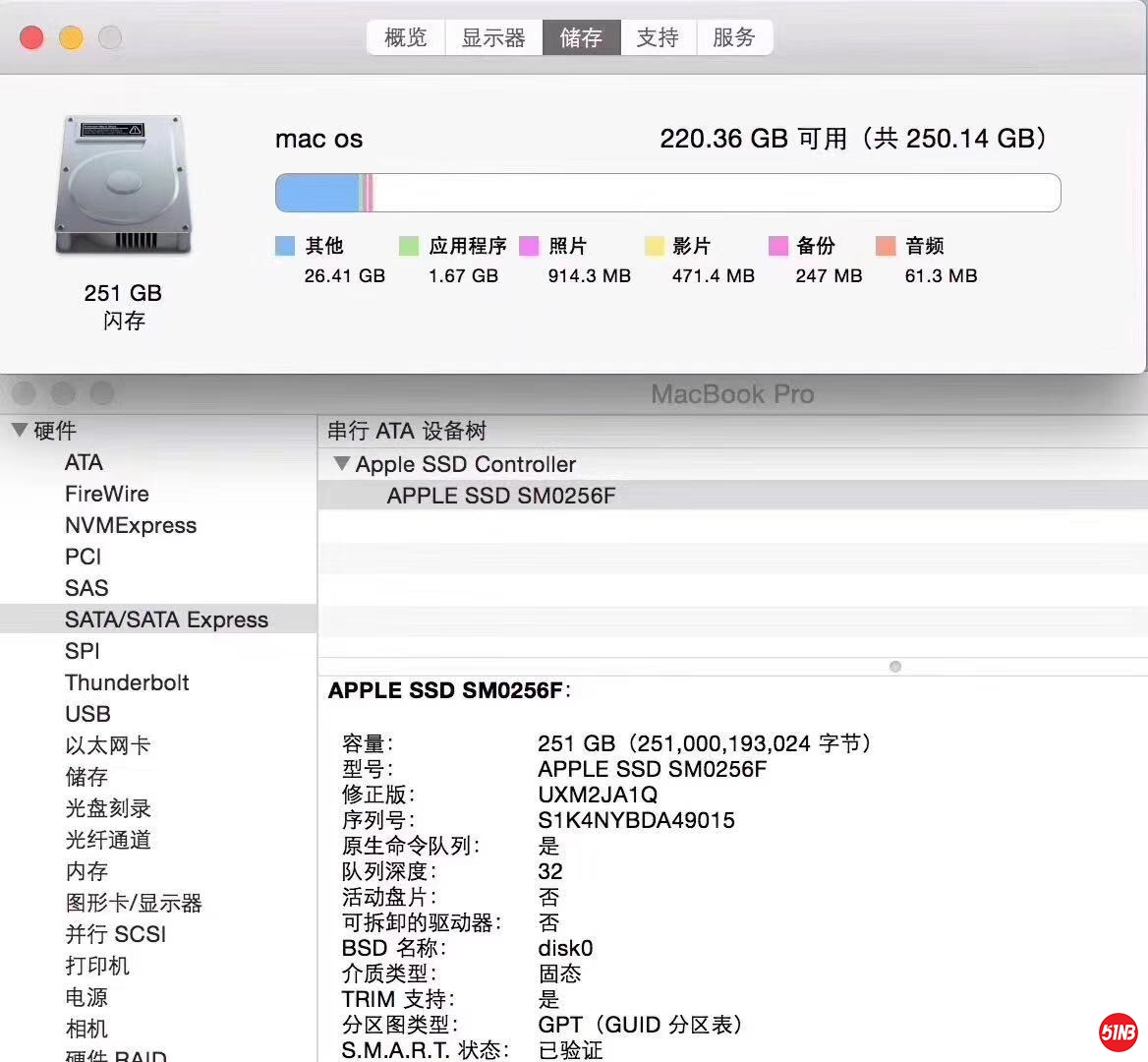Viewport: 1148px width, 1062px height.
Task: Go to the 支持 tab
Action: tap(658, 38)
